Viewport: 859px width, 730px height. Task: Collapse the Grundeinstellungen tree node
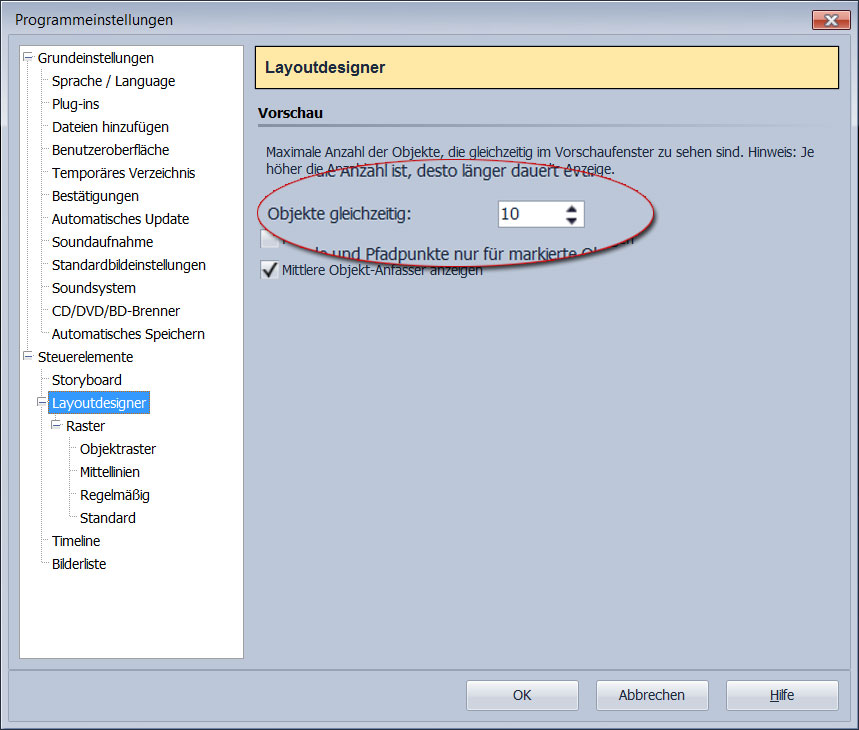point(28,58)
